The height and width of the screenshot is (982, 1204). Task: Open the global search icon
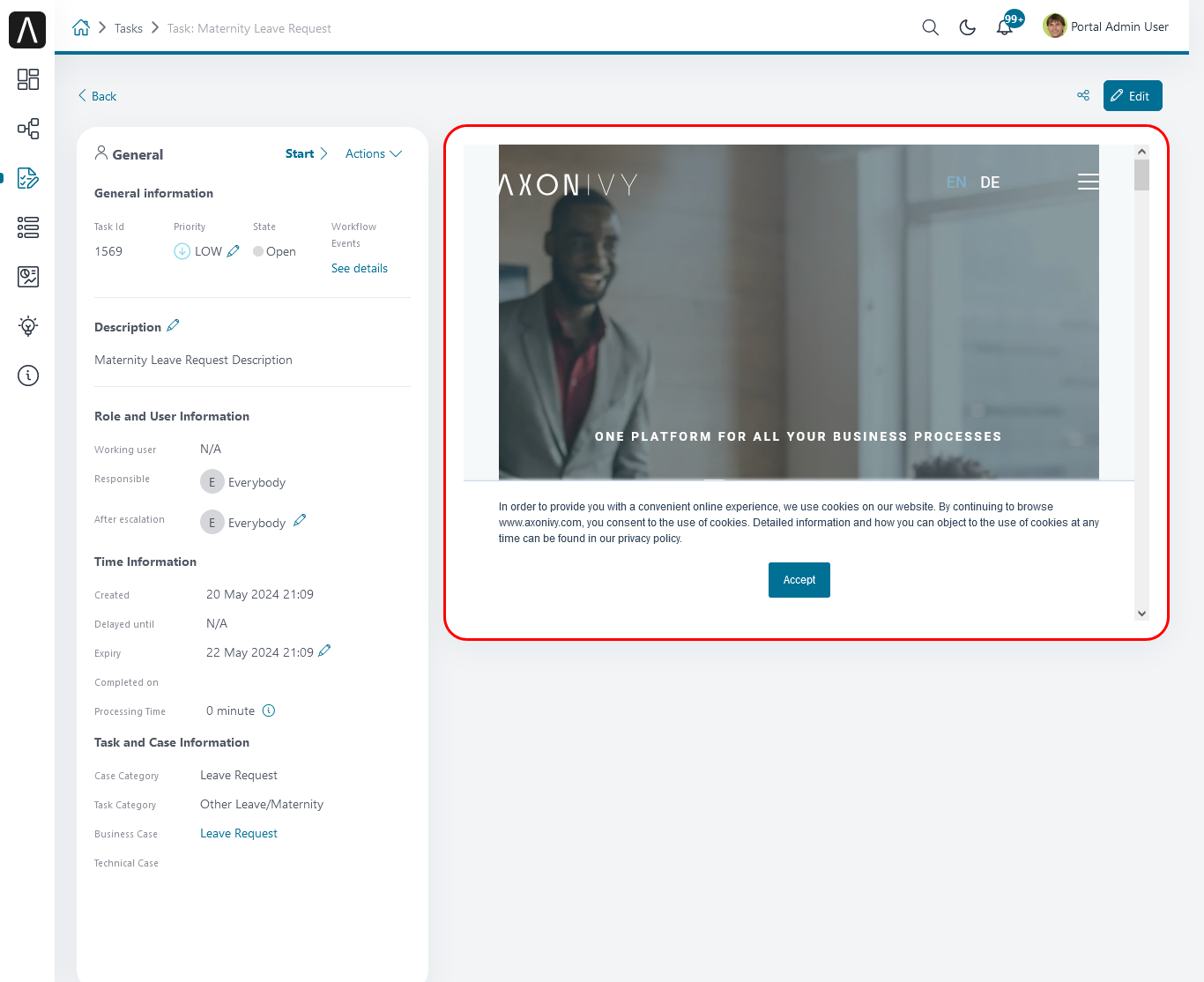930,27
